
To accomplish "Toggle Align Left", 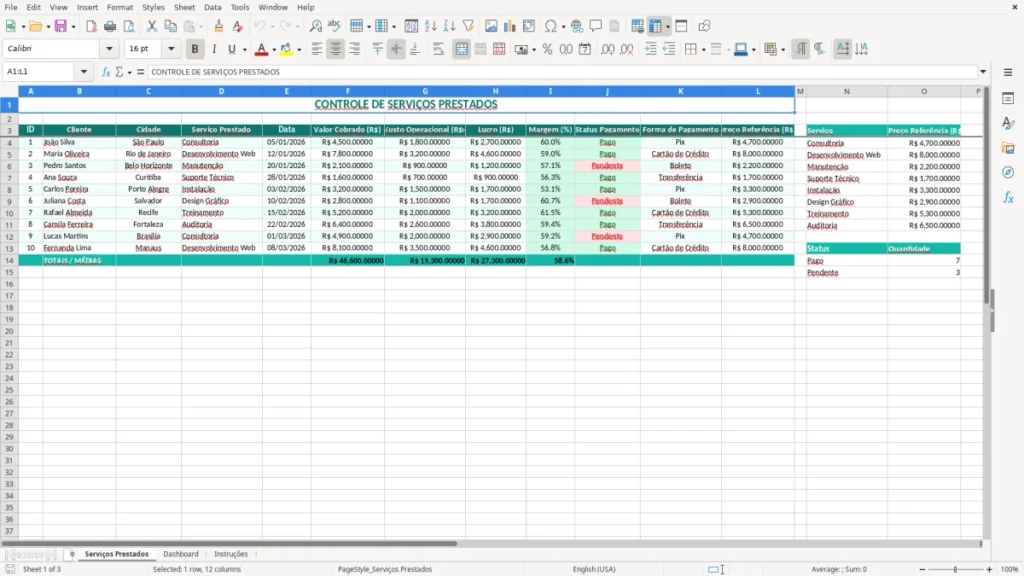I will pyautogui.click(x=317, y=49).
